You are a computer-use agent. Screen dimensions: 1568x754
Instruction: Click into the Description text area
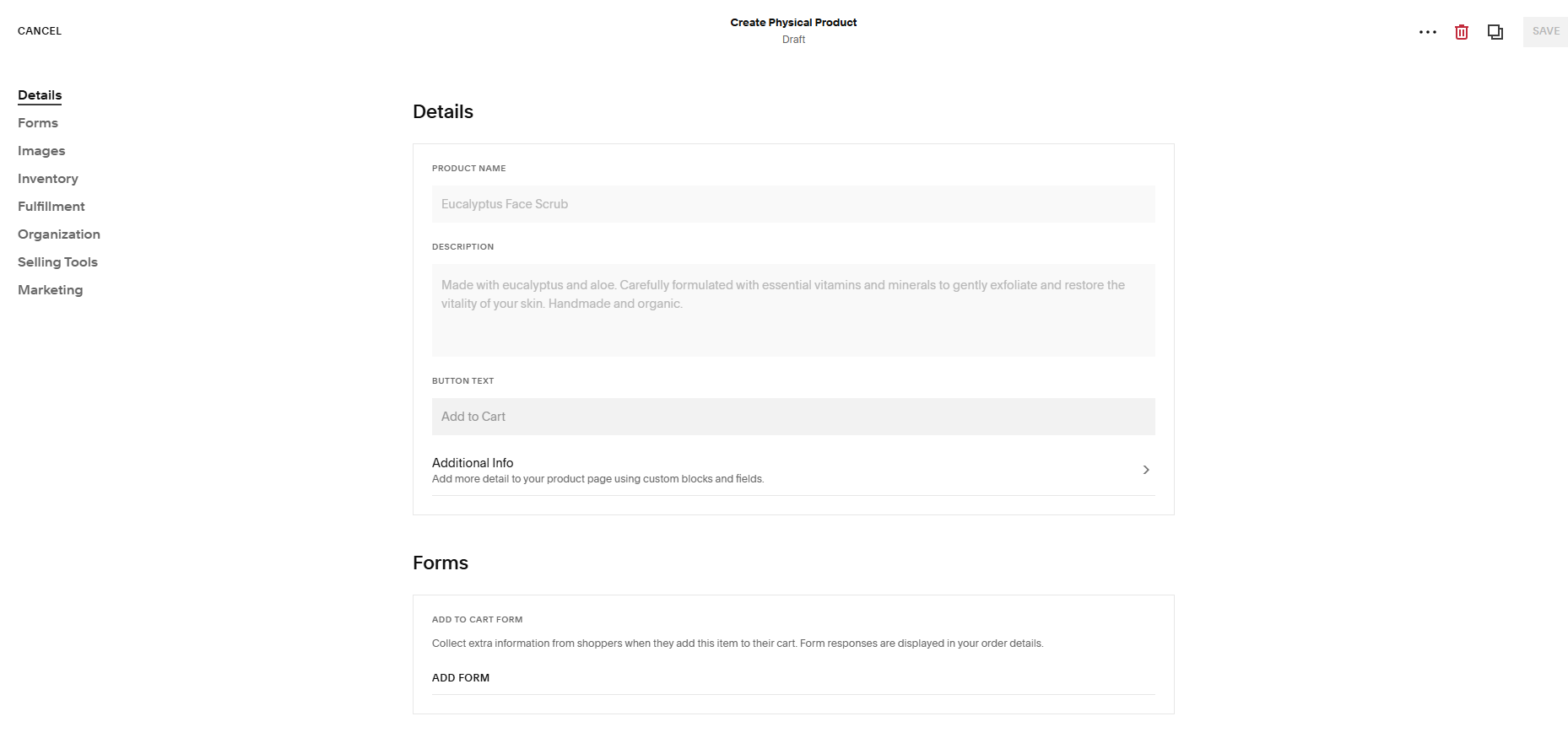pyautogui.click(x=793, y=310)
